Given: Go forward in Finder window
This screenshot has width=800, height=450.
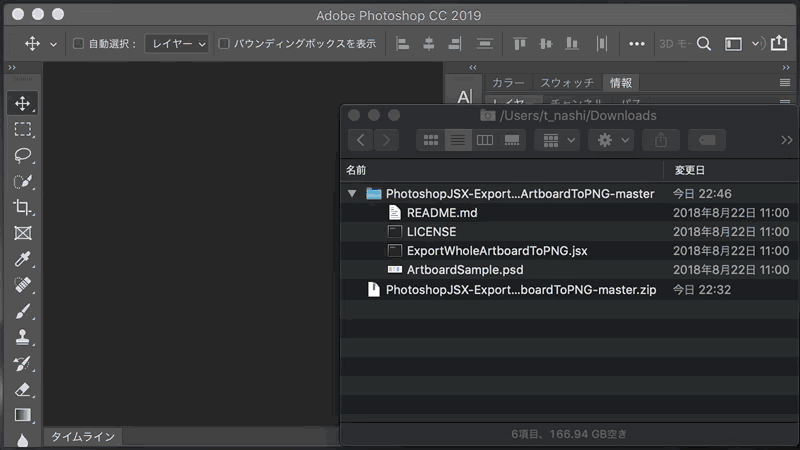Looking at the screenshot, I should (x=386, y=140).
